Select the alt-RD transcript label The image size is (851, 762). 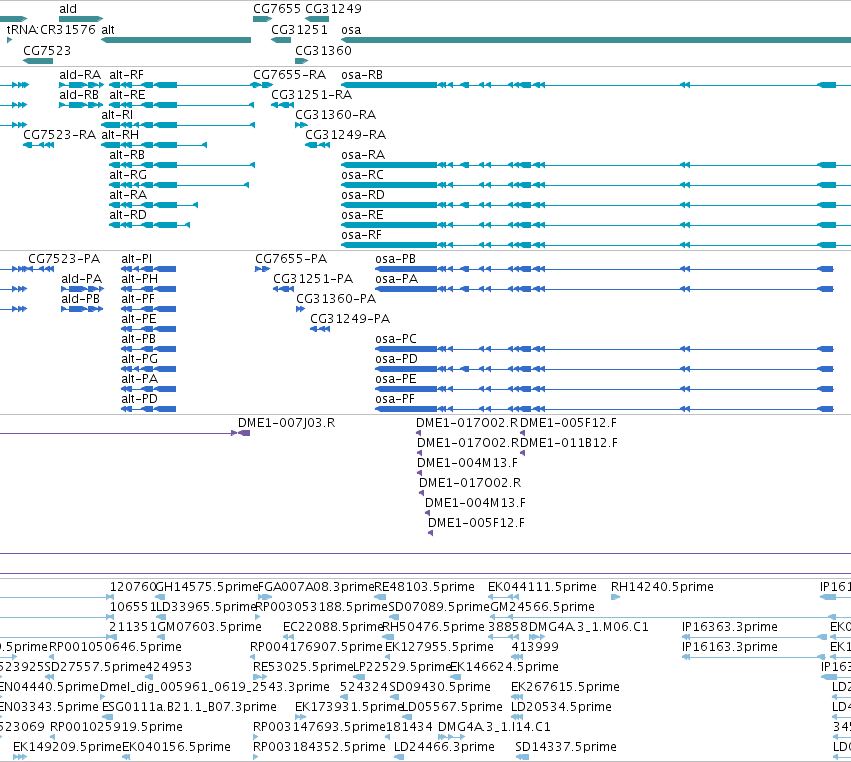(x=128, y=214)
